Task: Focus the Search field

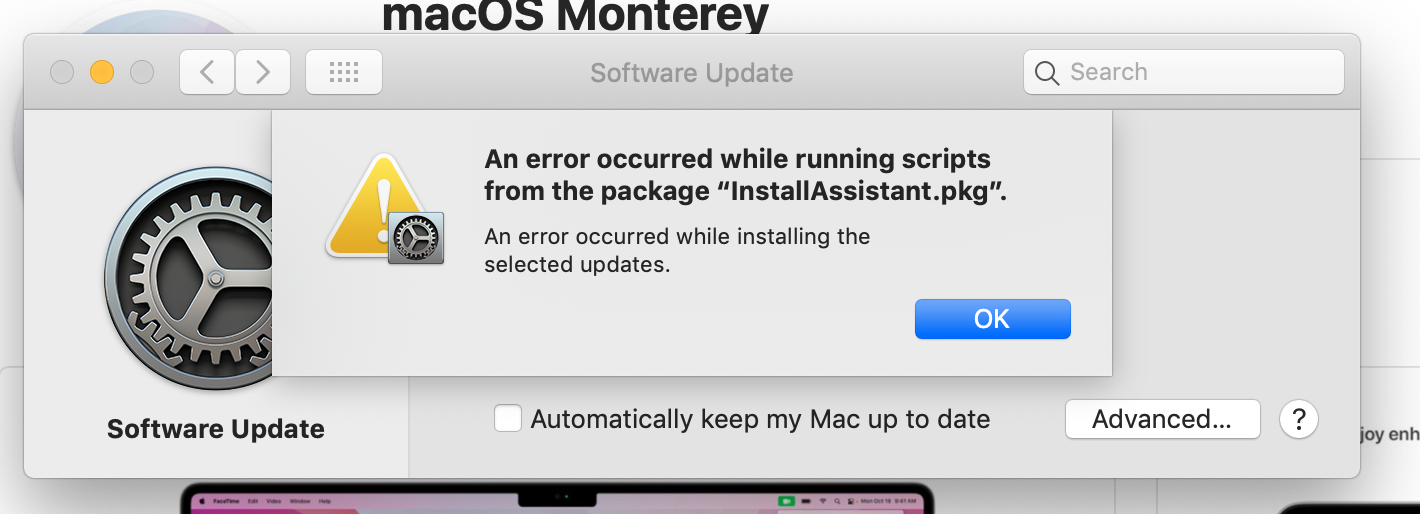Action: tap(1183, 72)
